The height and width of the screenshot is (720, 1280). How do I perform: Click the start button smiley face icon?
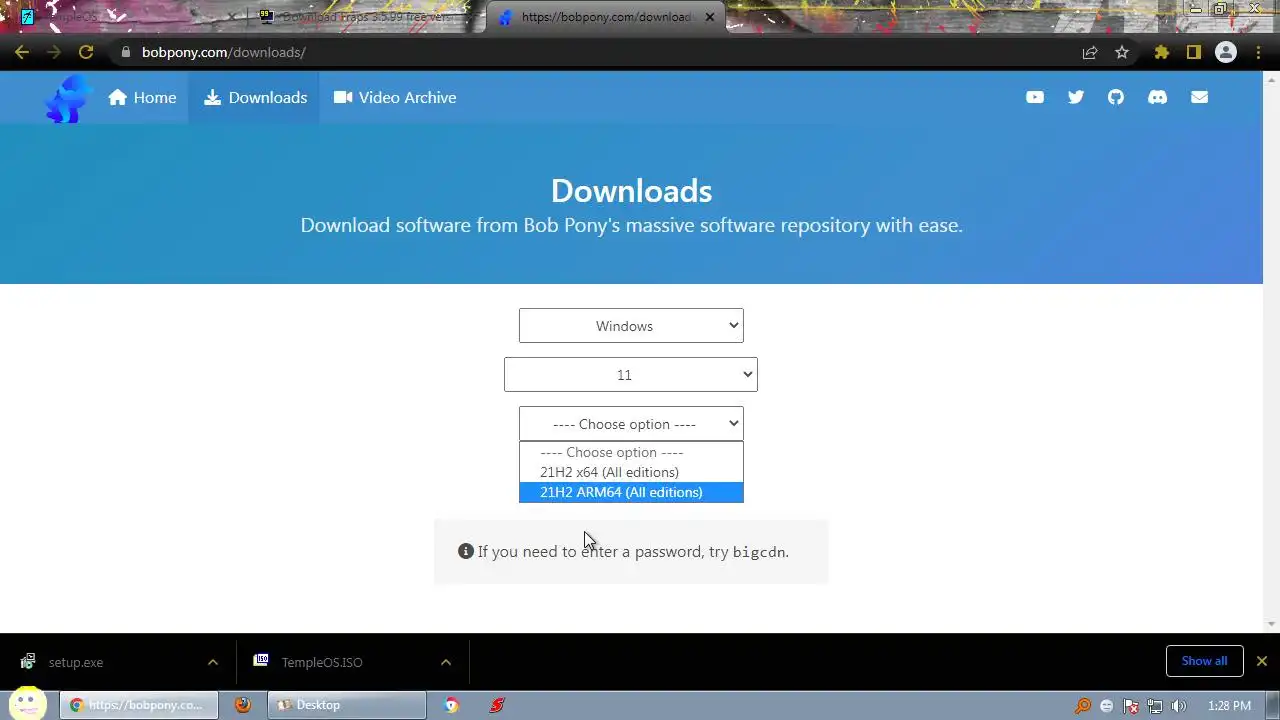point(27,703)
